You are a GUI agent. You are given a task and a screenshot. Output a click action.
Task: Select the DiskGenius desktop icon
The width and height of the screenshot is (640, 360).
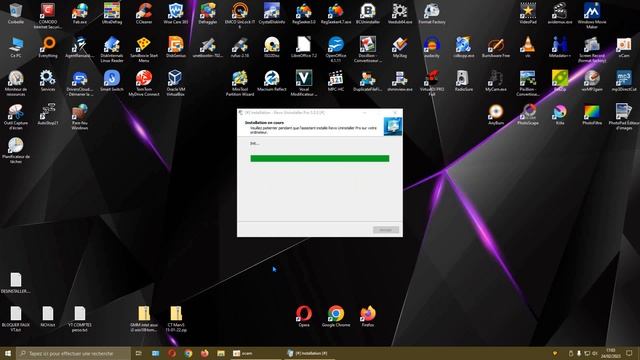coord(176,47)
